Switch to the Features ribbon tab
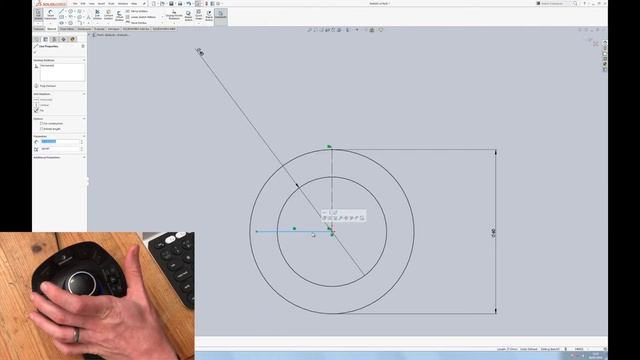This screenshot has height=360, width=640. [x=38, y=29]
